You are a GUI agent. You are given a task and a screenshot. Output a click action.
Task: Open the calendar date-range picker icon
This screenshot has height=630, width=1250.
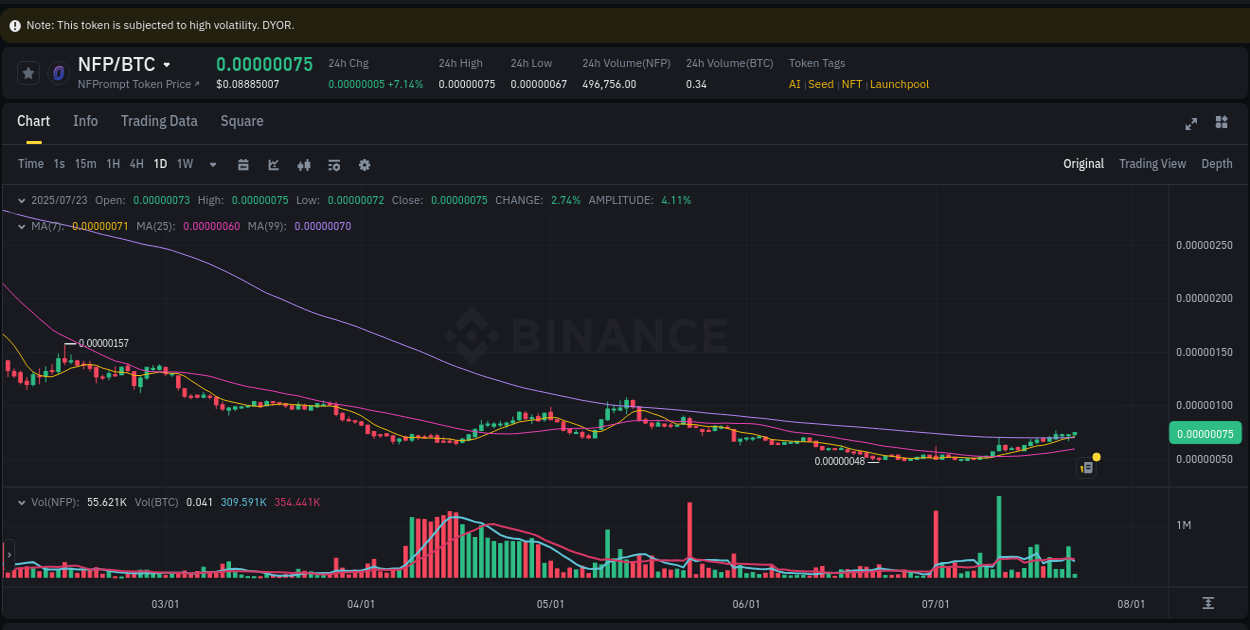(x=243, y=164)
